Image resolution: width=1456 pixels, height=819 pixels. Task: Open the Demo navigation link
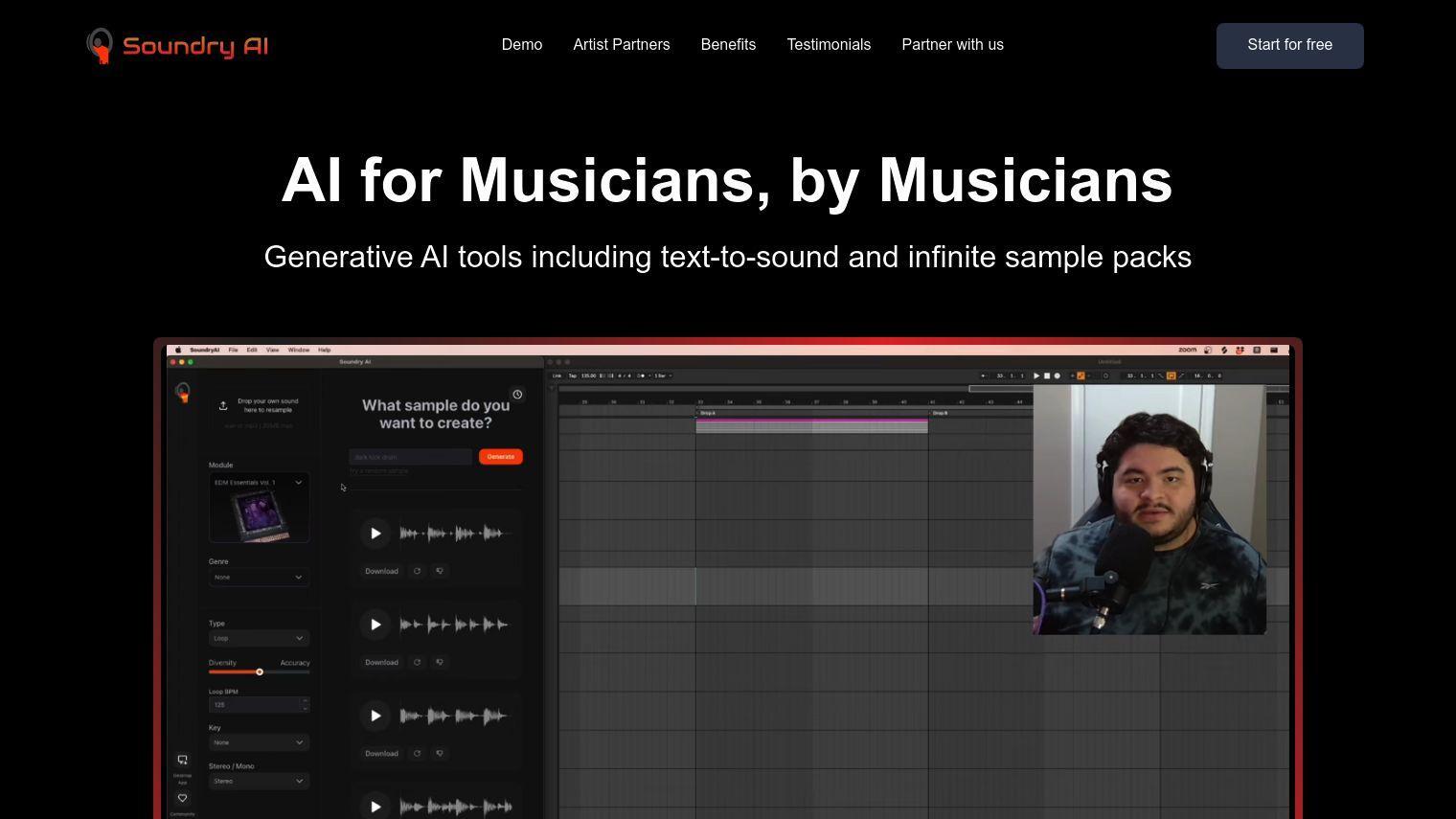tap(522, 45)
